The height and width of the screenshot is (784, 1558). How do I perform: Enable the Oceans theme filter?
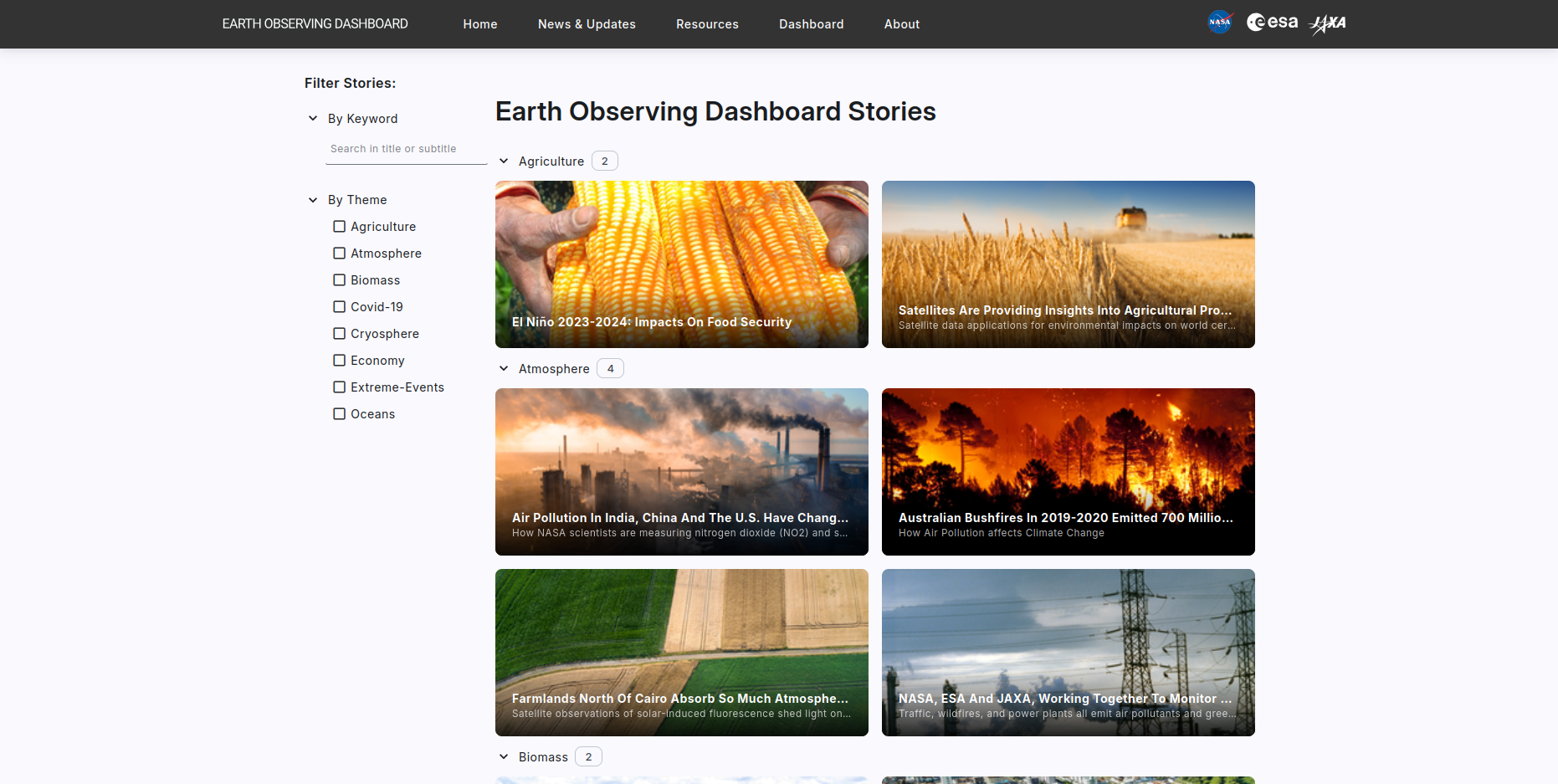click(339, 413)
